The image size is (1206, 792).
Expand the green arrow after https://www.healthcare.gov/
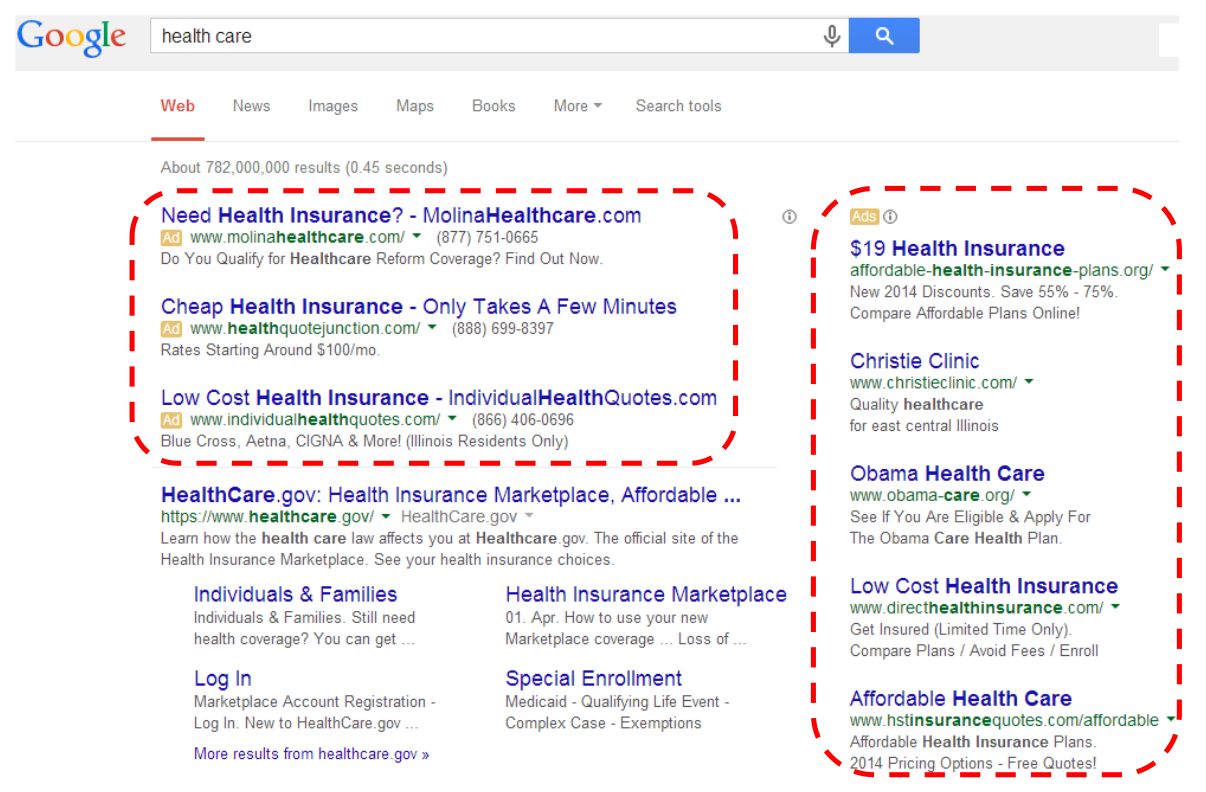(x=386, y=516)
